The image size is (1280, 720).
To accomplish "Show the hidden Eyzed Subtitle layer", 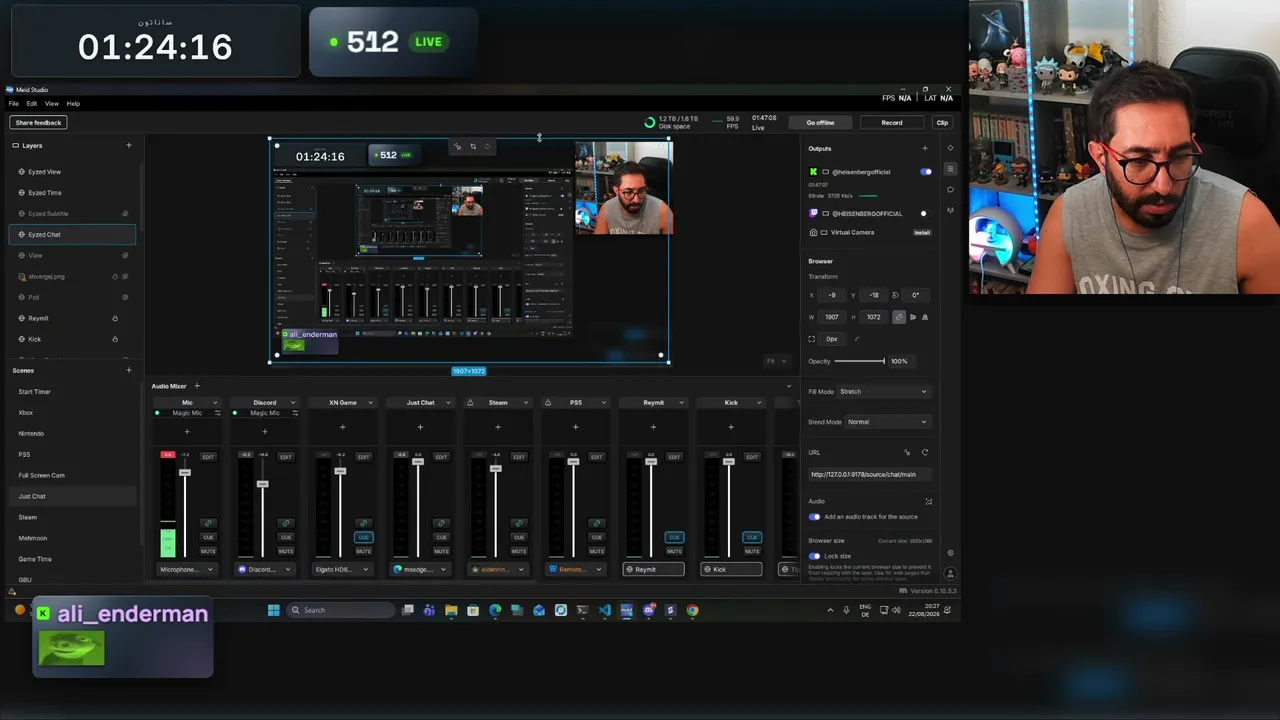I will tap(125, 213).
